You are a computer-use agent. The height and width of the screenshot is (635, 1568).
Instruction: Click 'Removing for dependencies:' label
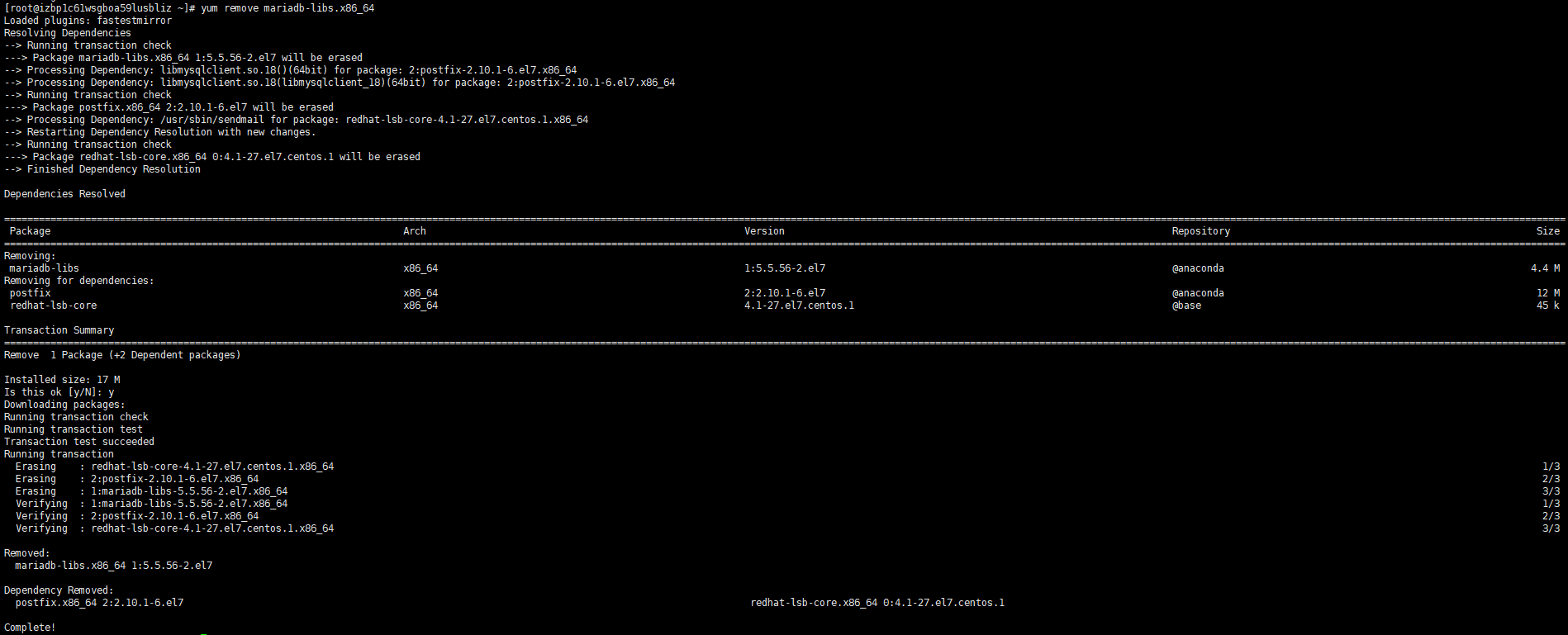coord(78,281)
